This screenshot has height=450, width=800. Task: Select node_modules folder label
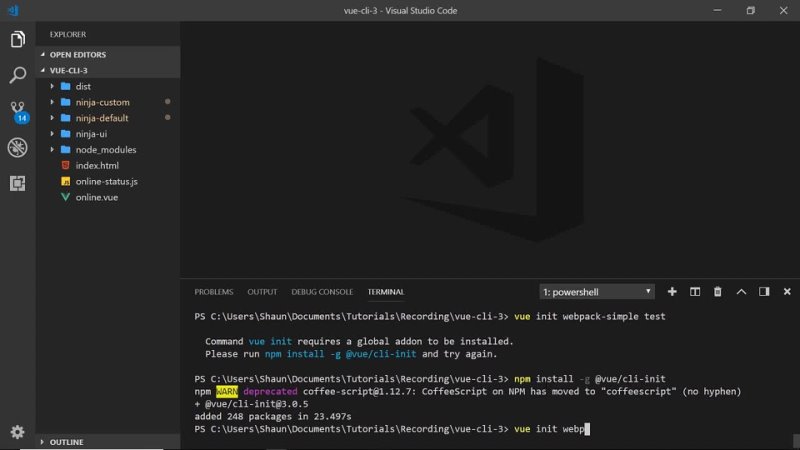(106, 149)
